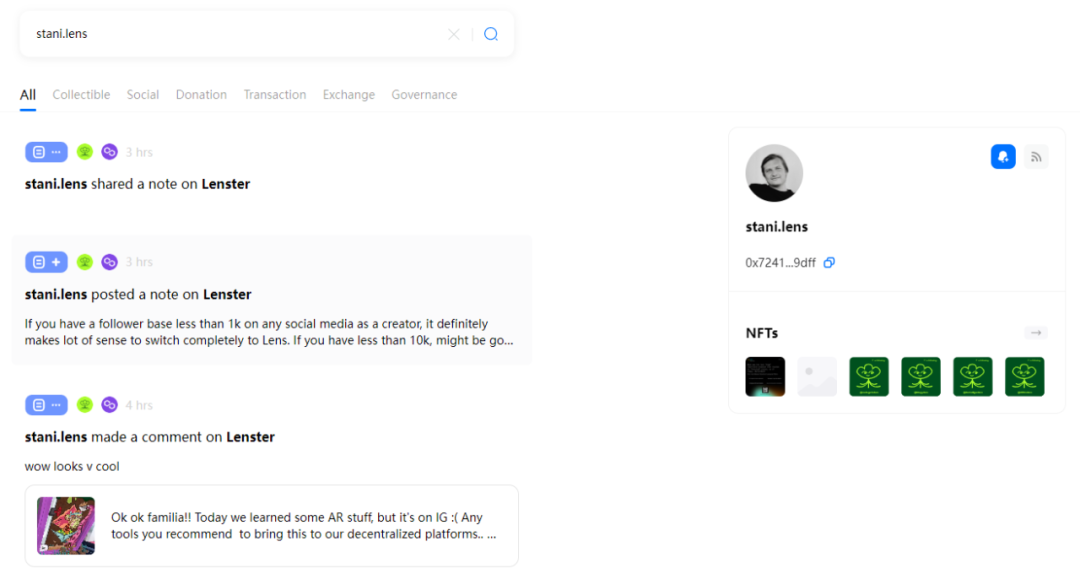Click the purple link icon on the shared note
Image resolution: width=1080 pixels, height=574 pixels.
pyautogui.click(x=109, y=152)
